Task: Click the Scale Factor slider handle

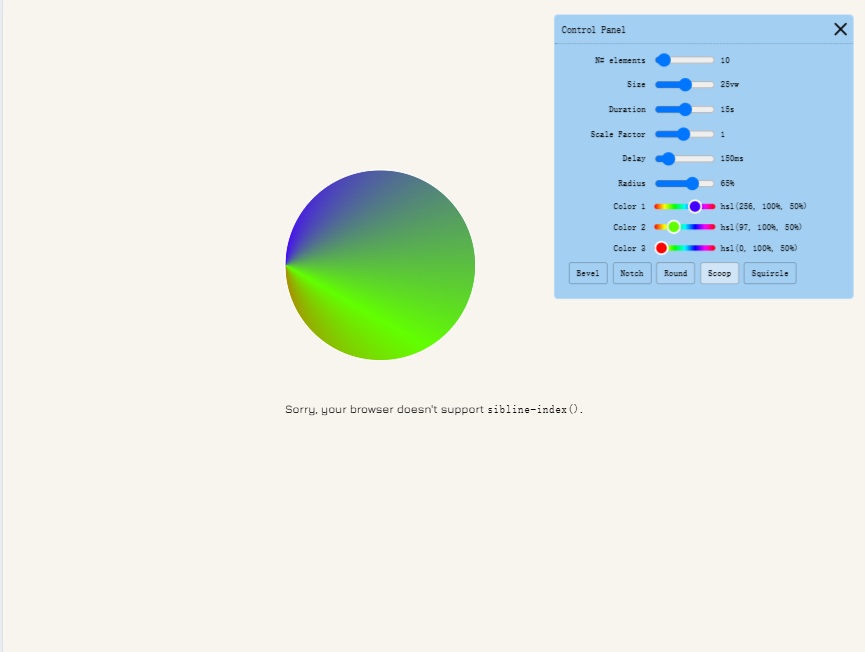Action: pyautogui.click(x=684, y=134)
